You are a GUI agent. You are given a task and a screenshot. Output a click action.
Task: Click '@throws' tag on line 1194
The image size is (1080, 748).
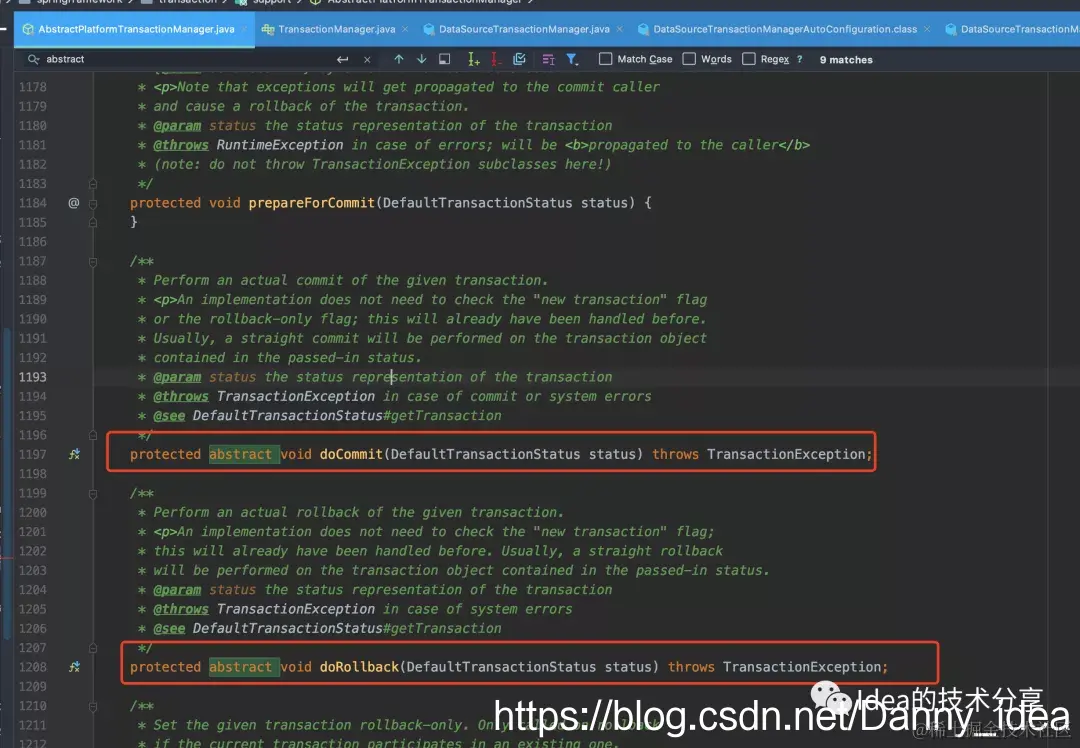(180, 396)
